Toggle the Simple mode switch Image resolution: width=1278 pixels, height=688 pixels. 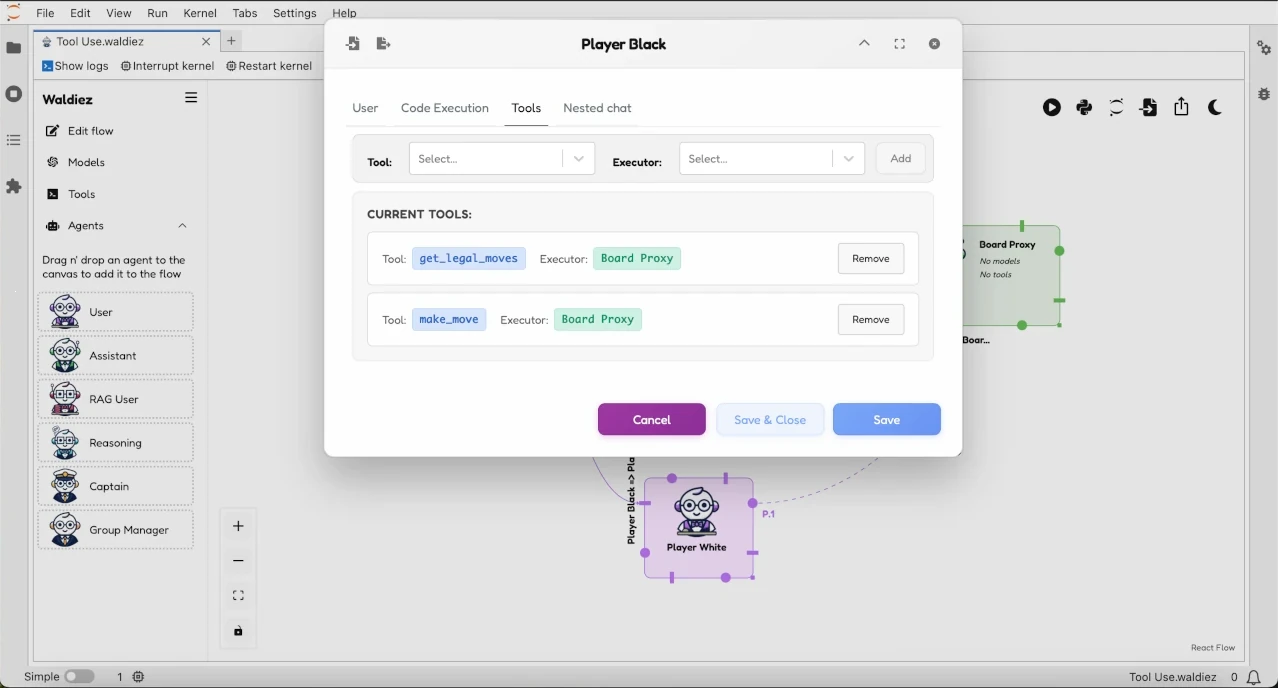(x=79, y=677)
